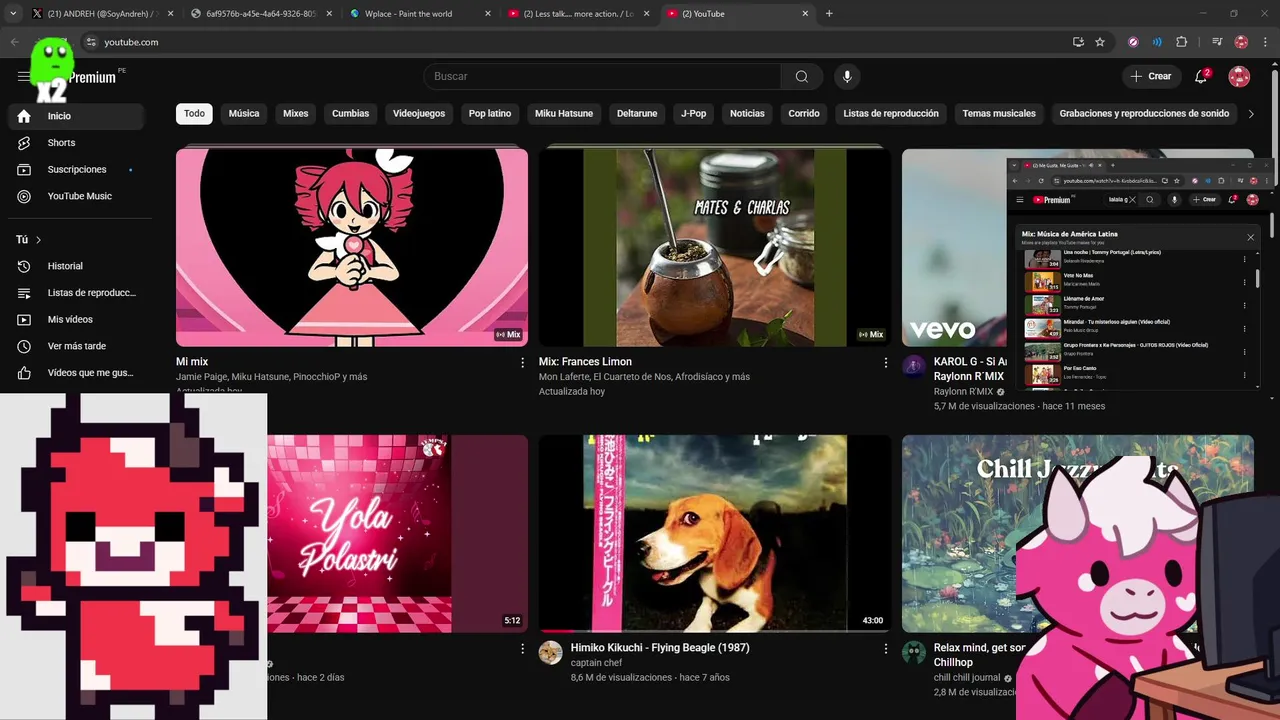Select the Todo filter chip
The height and width of the screenshot is (720, 1280).
coord(194,114)
